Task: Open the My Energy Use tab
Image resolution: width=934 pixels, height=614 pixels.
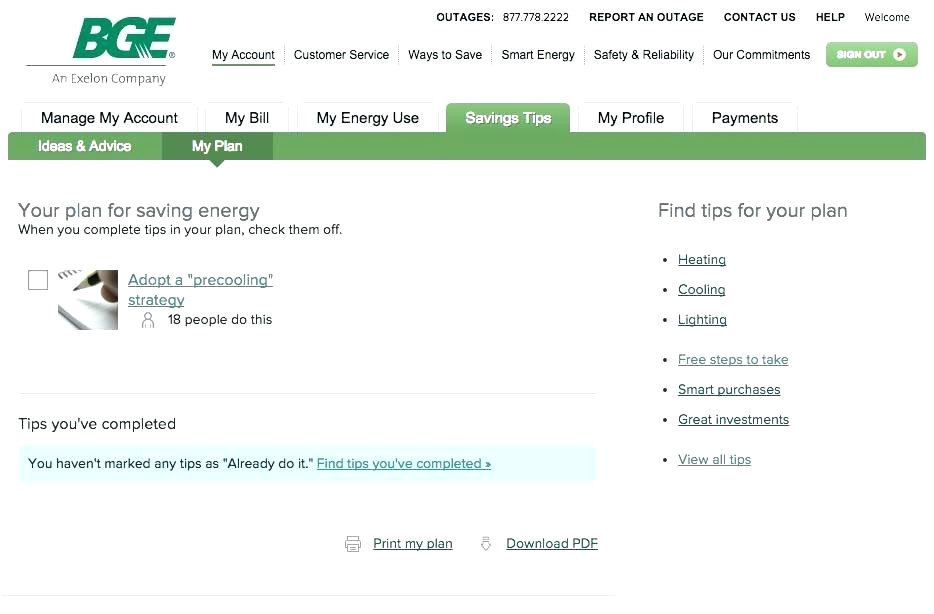Action: click(367, 118)
